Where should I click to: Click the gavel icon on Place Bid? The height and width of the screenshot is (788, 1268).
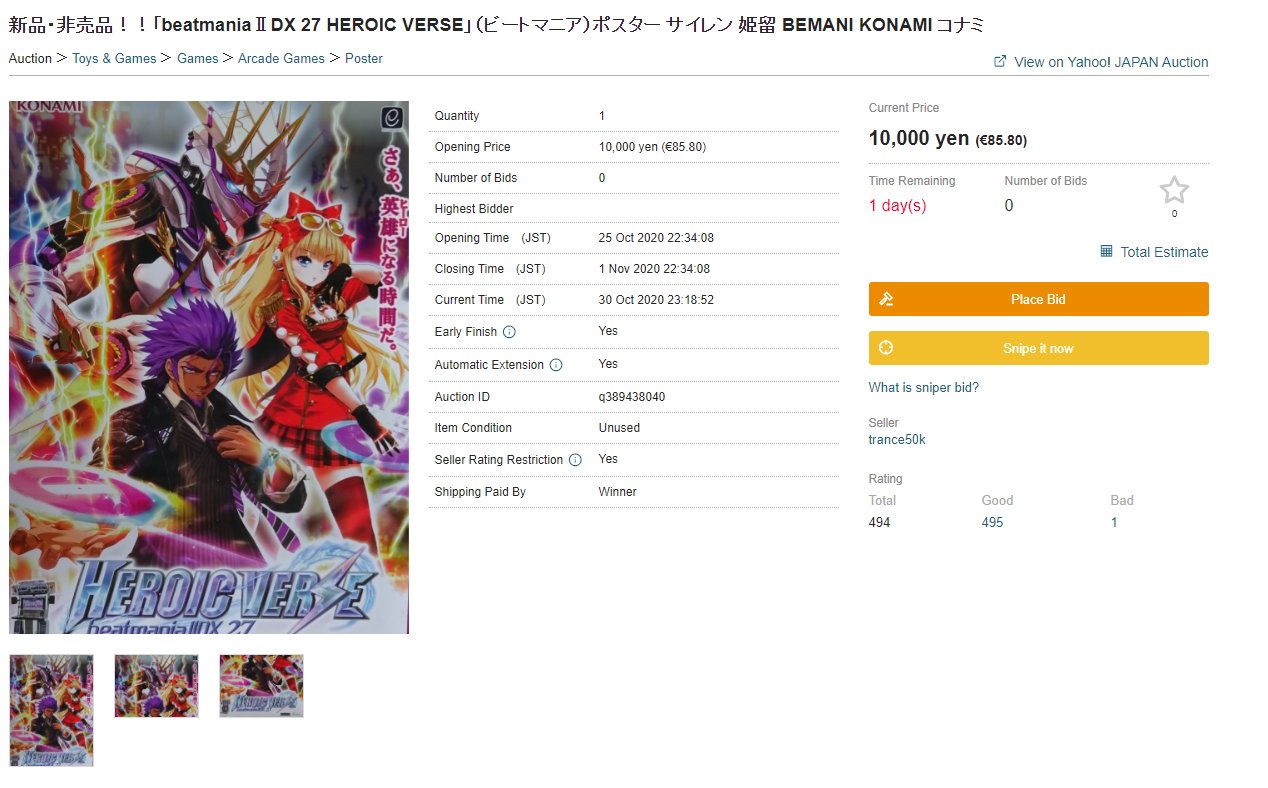(886, 299)
